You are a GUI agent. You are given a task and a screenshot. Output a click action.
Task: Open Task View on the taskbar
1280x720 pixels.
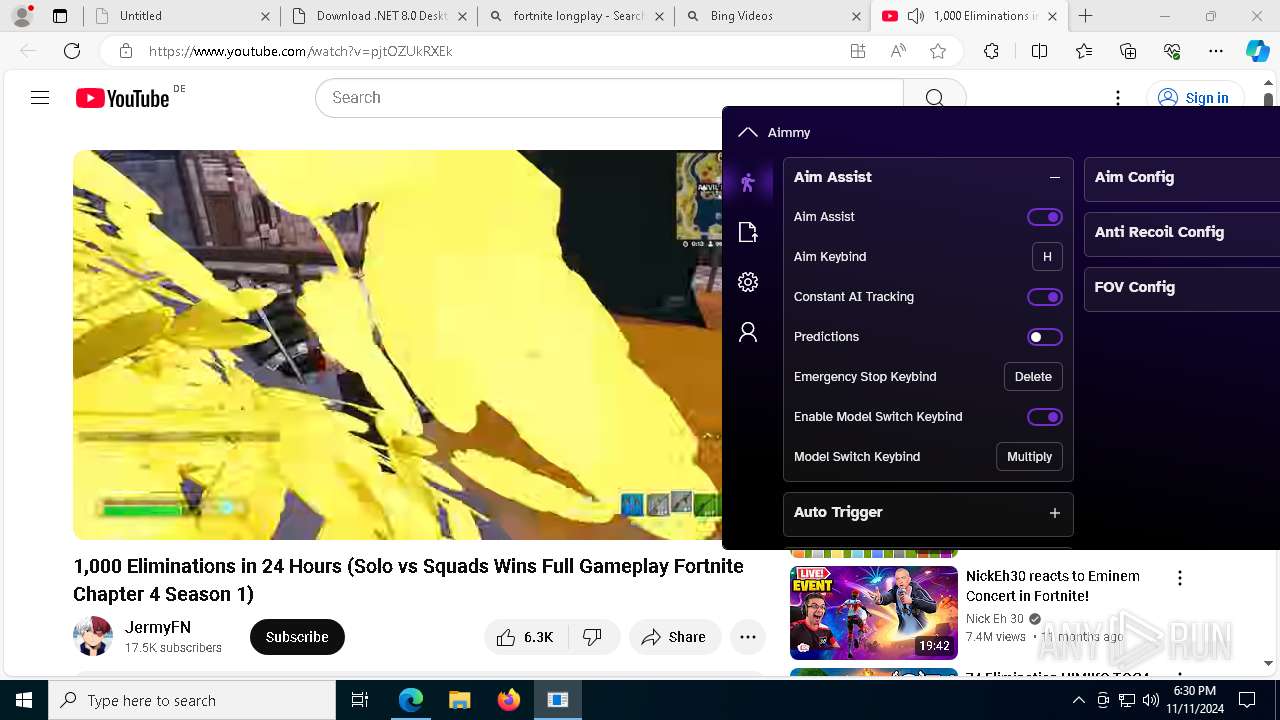point(360,700)
